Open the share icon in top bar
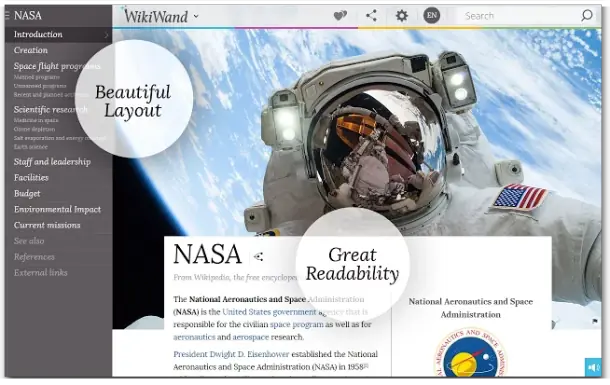 click(371, 16)
